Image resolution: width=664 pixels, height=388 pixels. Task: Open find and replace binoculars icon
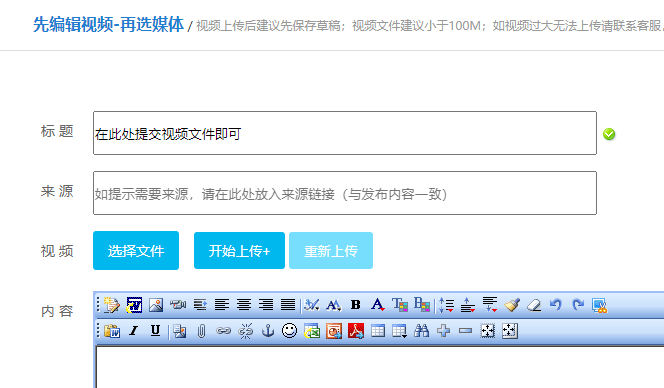coord(421,331)
